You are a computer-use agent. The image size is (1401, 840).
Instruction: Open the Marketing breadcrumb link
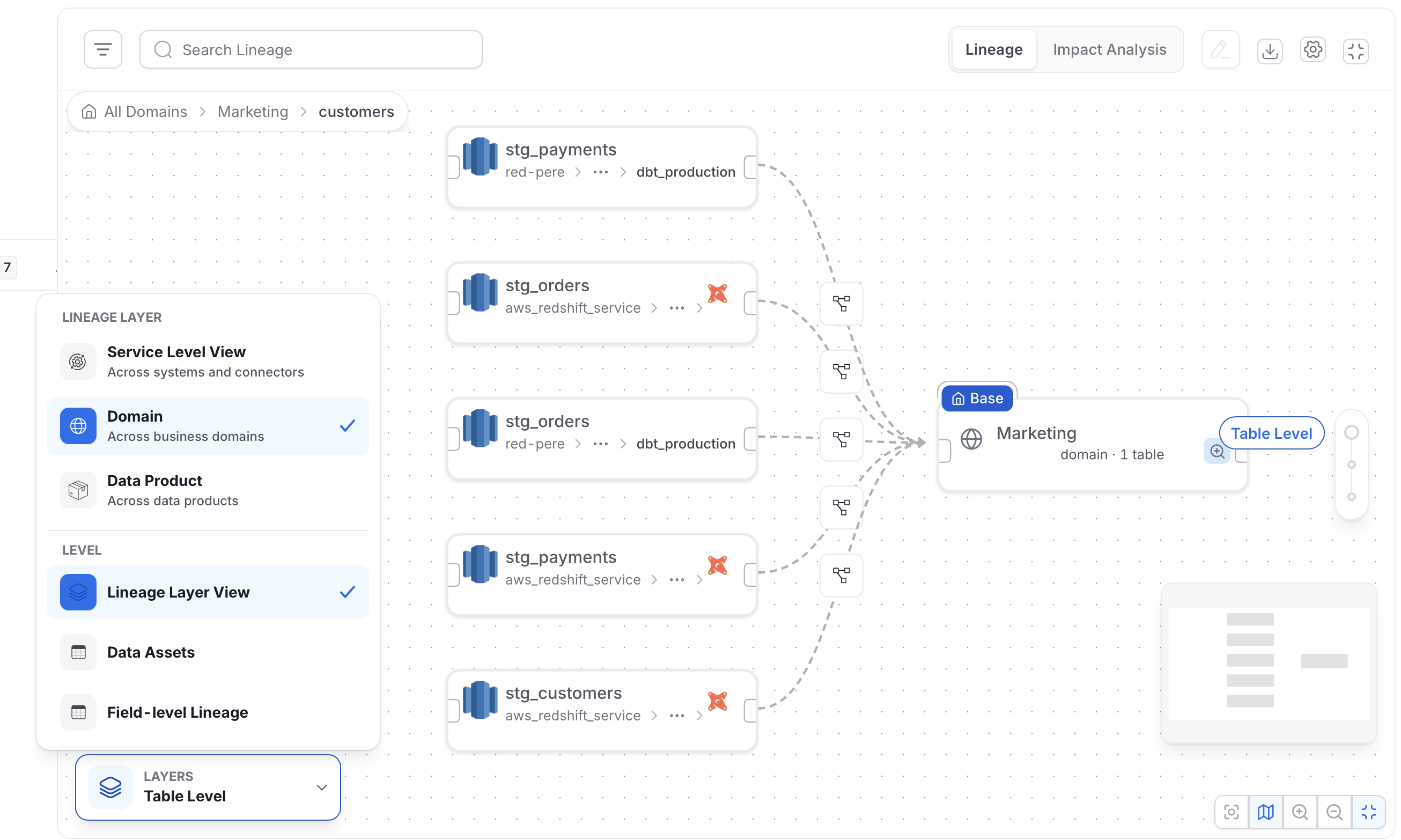252,112
